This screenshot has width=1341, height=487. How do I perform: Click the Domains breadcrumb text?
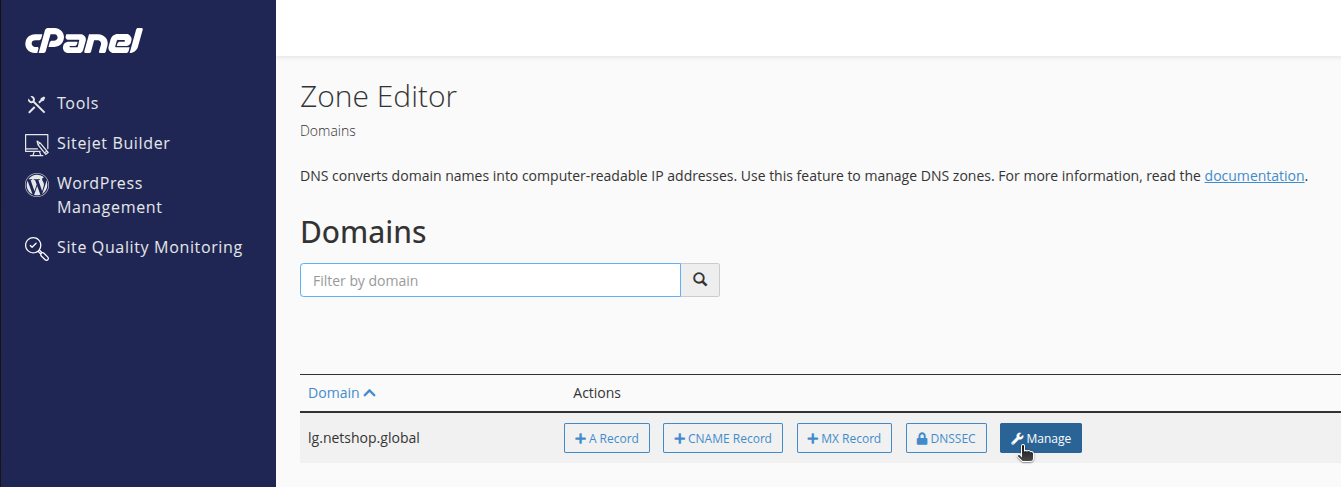328,131
